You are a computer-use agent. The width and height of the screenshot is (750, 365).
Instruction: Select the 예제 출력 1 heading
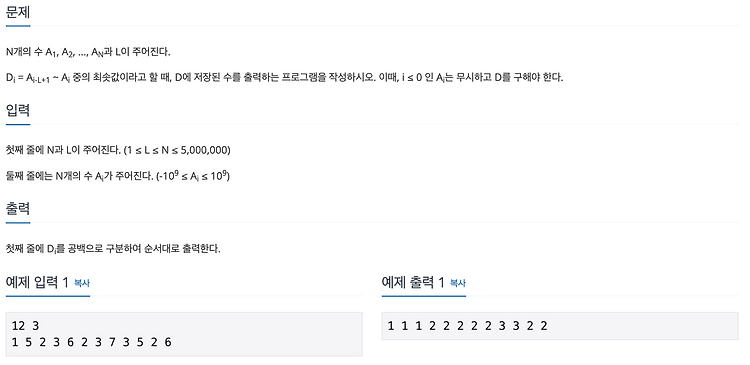(413, 283)
